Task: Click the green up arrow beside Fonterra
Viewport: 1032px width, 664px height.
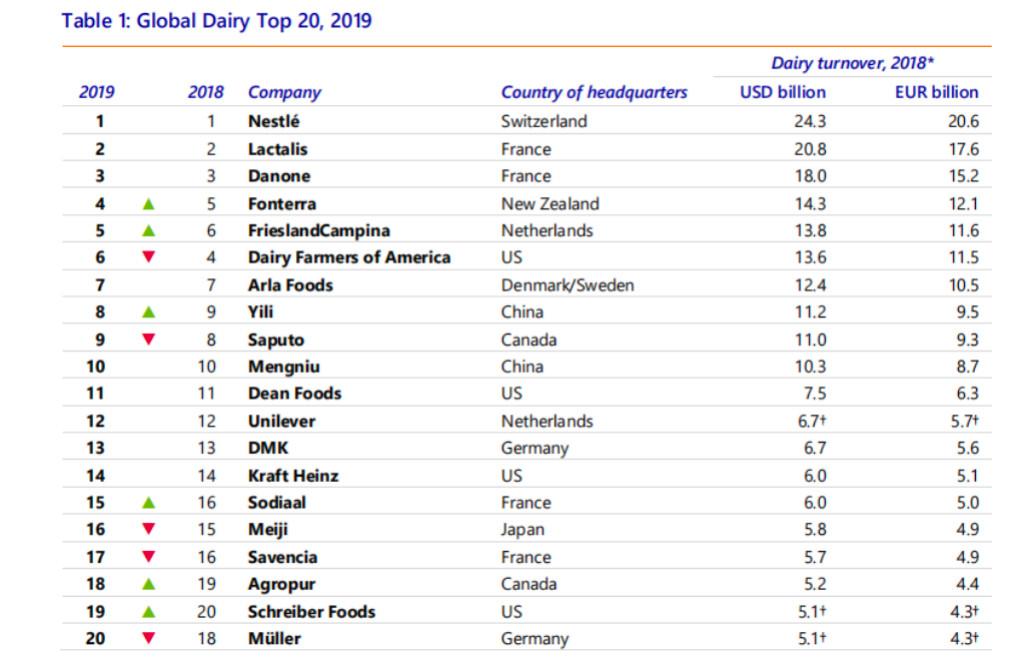Action: click(x=149, y=203)
